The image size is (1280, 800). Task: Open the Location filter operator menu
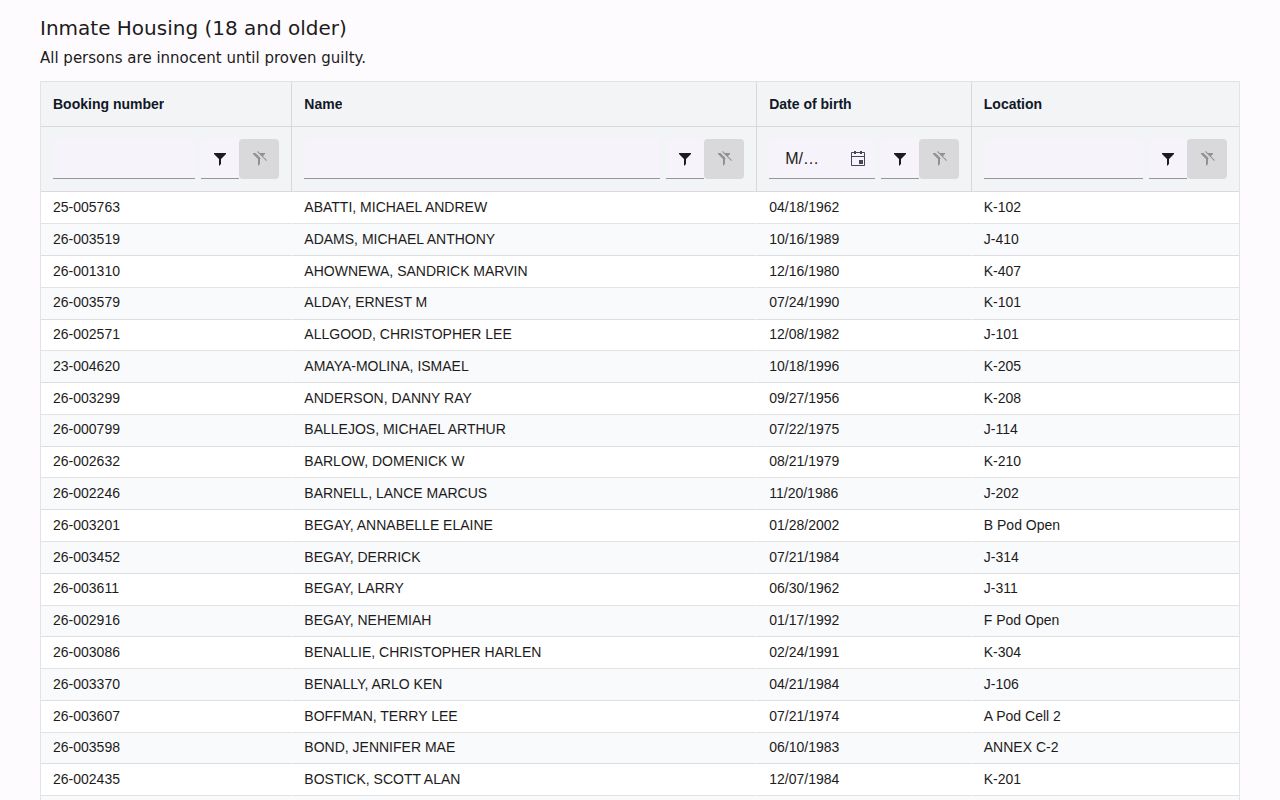pos(1168,159)
